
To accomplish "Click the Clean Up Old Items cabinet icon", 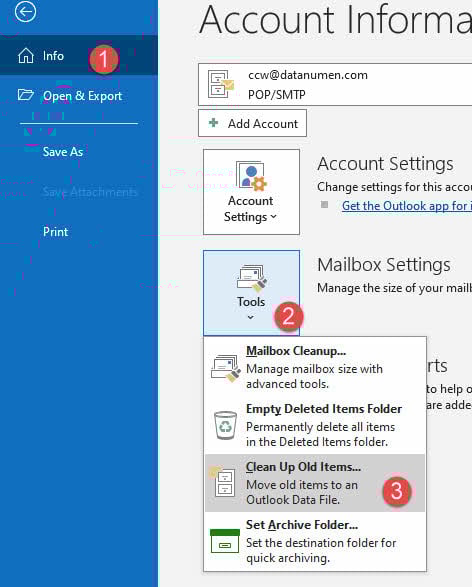I will point(223,482).
